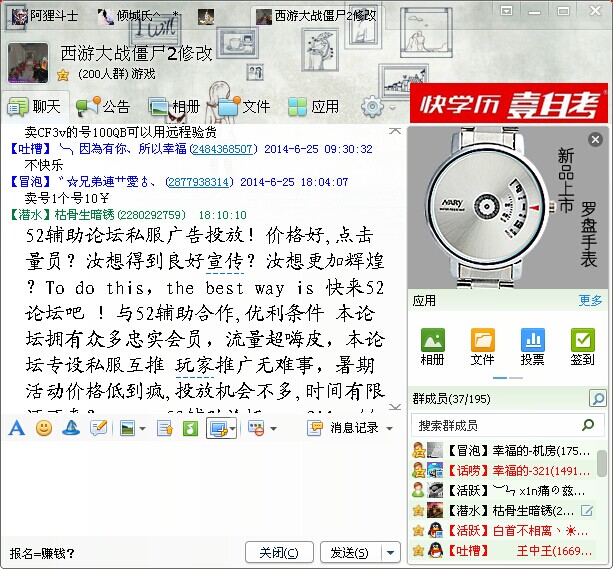Image resolution: width=613 pixels, height=569 pixels.
Task: Click the group avatar picture
Action: 28,63
